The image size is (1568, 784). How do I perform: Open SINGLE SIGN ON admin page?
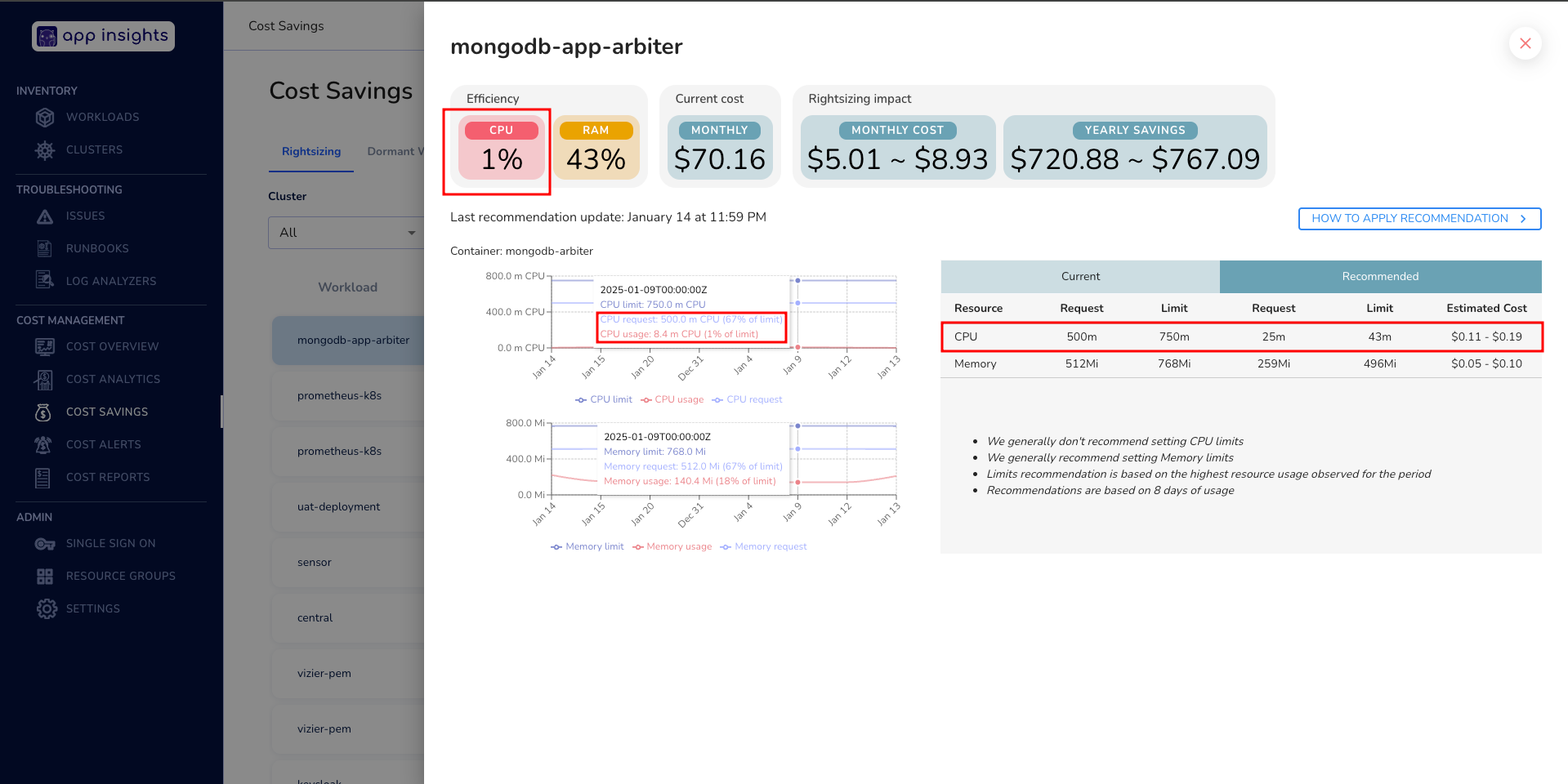click(x=110, y=544)
